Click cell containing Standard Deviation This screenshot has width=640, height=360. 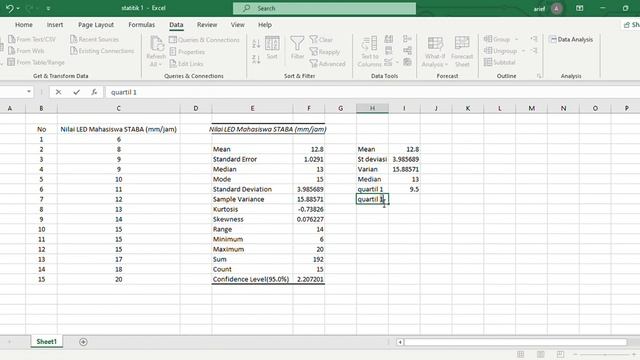pyautogui.click(x=252, y=189)
